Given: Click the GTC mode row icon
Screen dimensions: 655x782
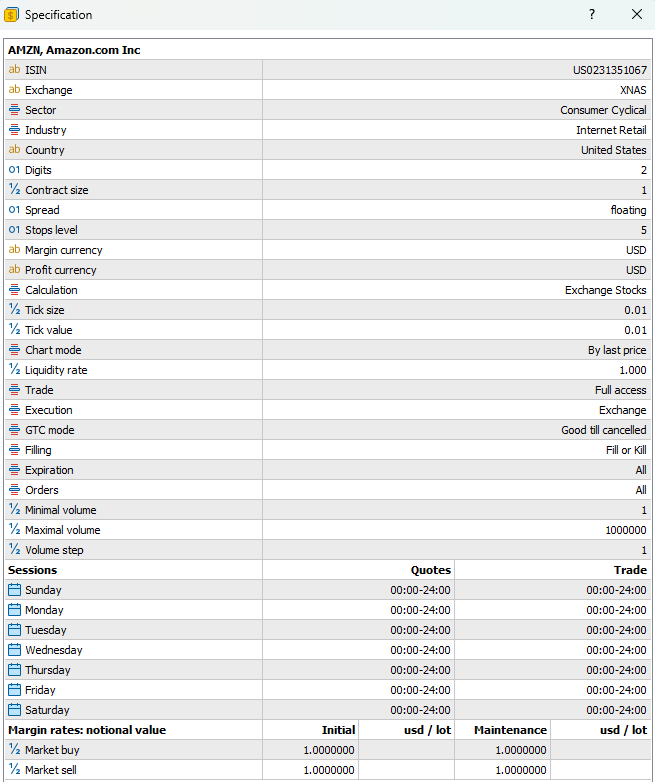Looking at the screenshot, I should (14, 430).
